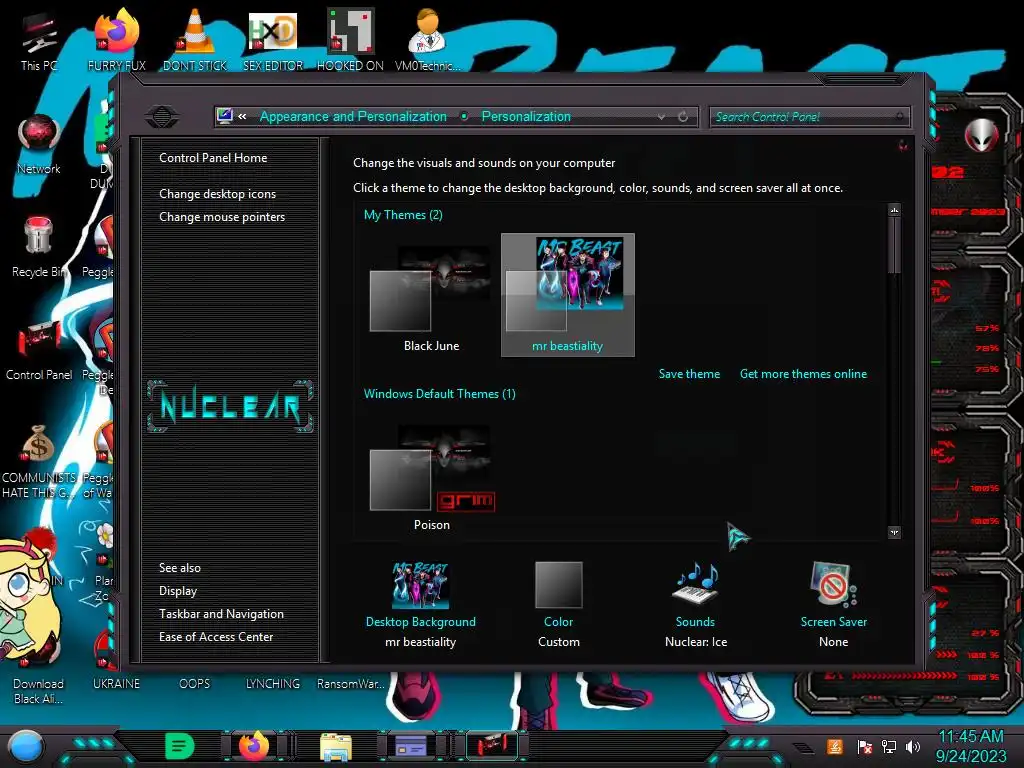Click the Desktop Background text link
Viewport: 1024px width, 768px height.
(421, 622)
